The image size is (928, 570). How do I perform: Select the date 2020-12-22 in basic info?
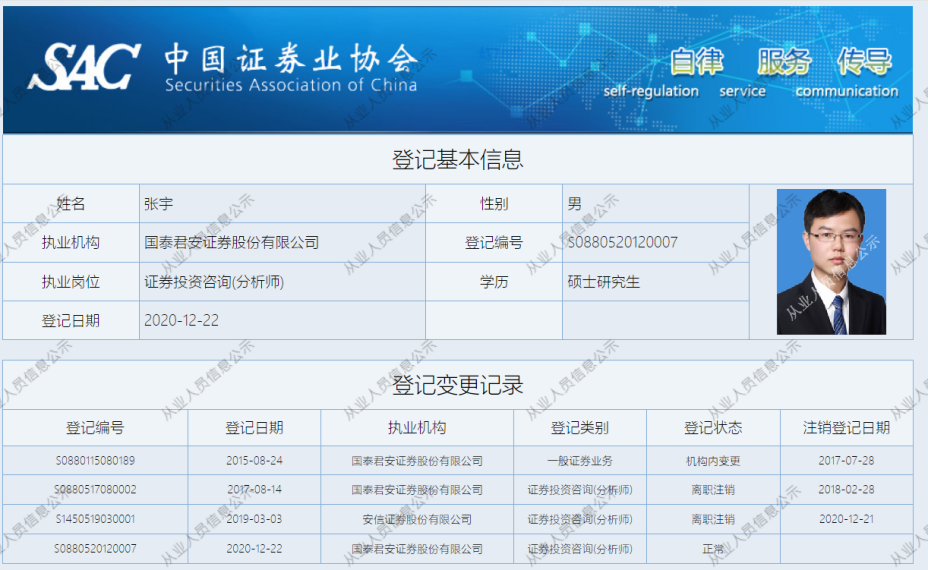182,320
